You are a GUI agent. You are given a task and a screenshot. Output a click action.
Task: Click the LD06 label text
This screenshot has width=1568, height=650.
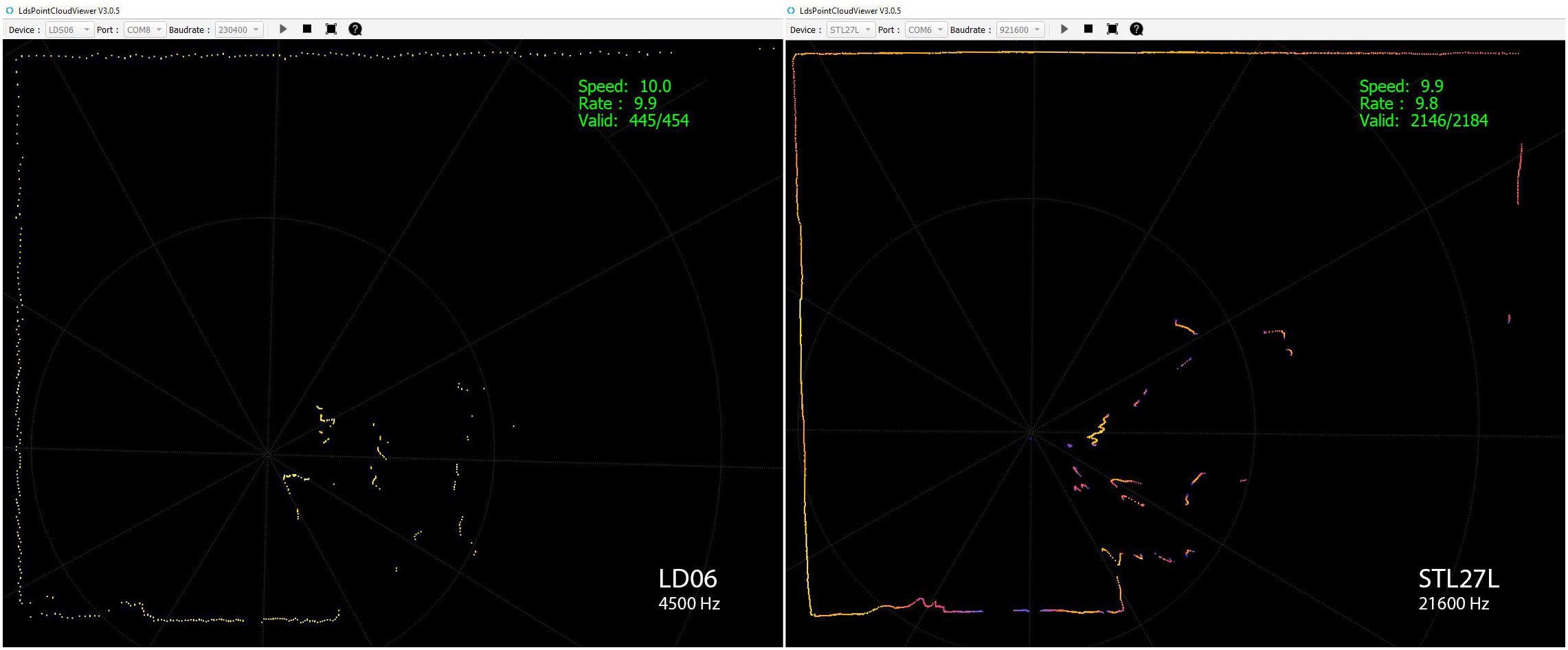point(688,579)
